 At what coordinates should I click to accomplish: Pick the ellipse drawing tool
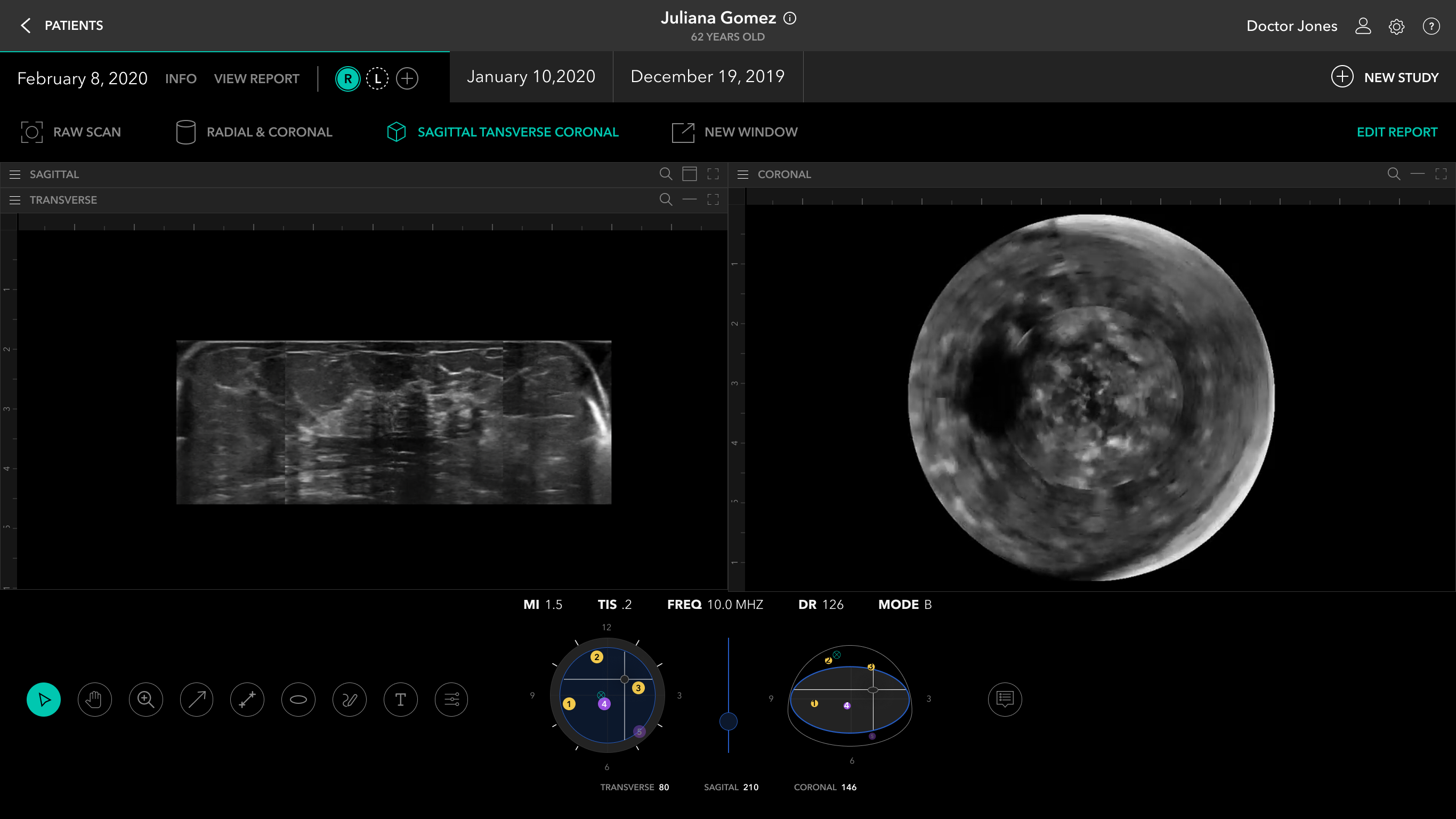(x=298, y=700)
